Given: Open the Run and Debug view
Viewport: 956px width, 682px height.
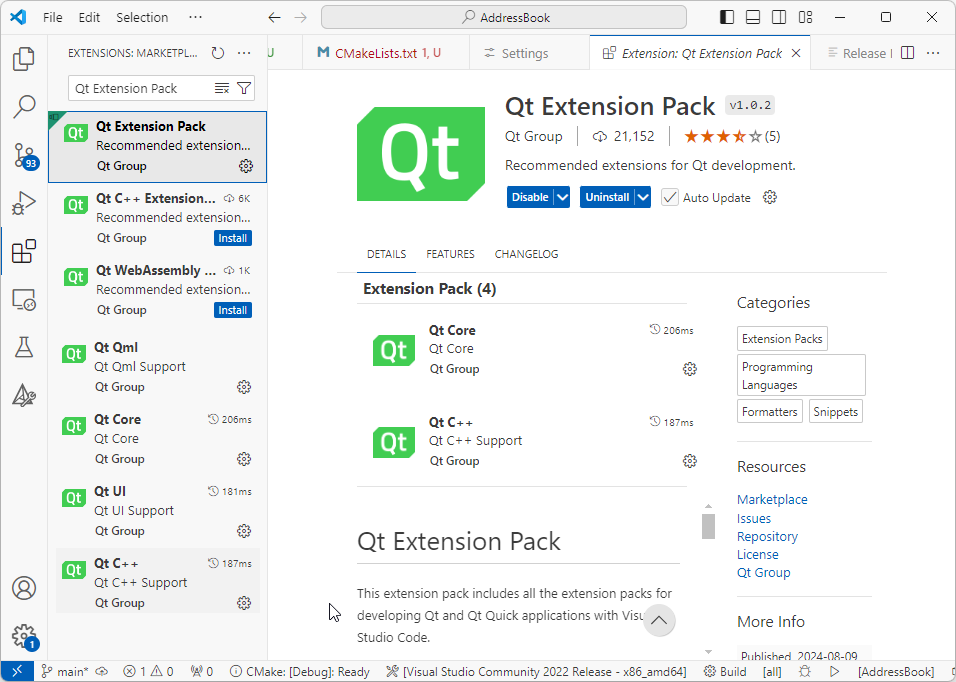Looking at the screenshot, I should 24,204.
